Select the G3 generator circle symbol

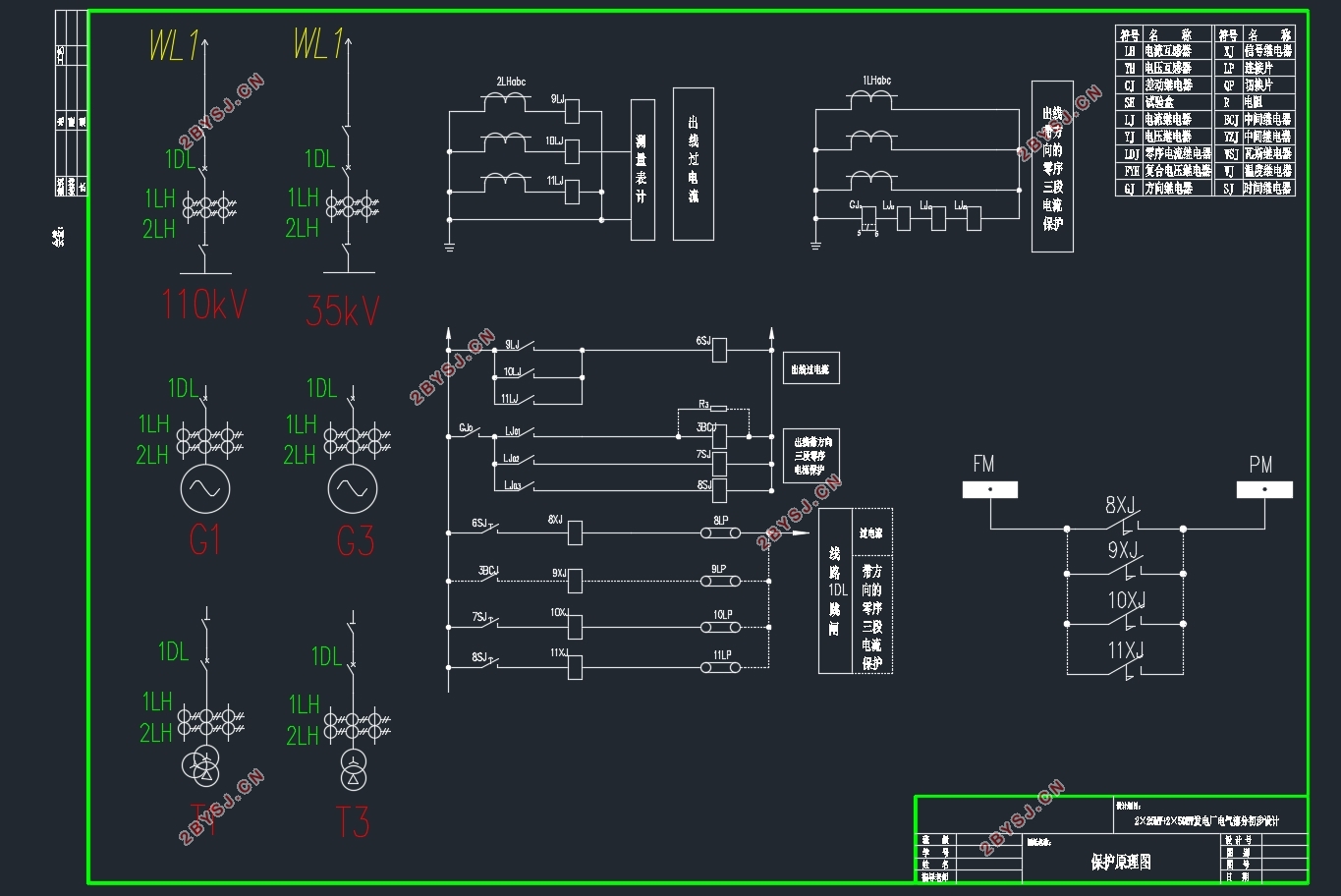352,489
